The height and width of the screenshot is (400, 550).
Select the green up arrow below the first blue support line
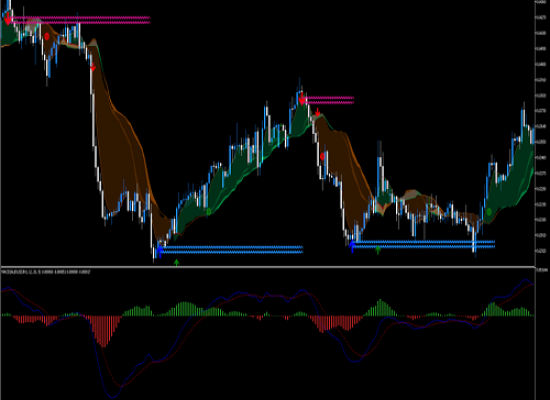coord(176,262)
